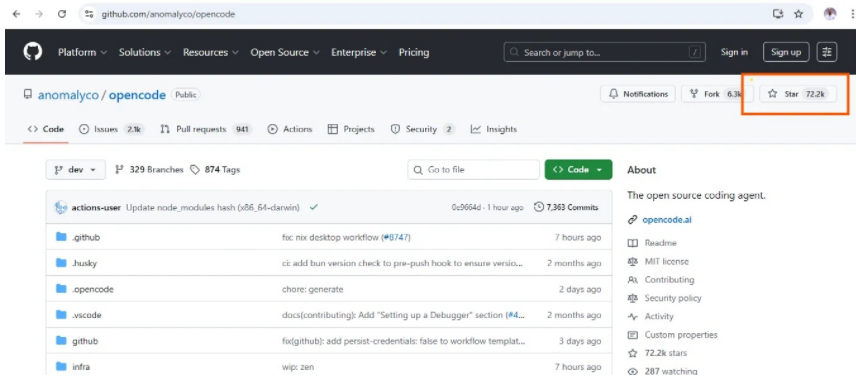Open the Security policy link
This screenshot has width=856, height=389.
673,298
